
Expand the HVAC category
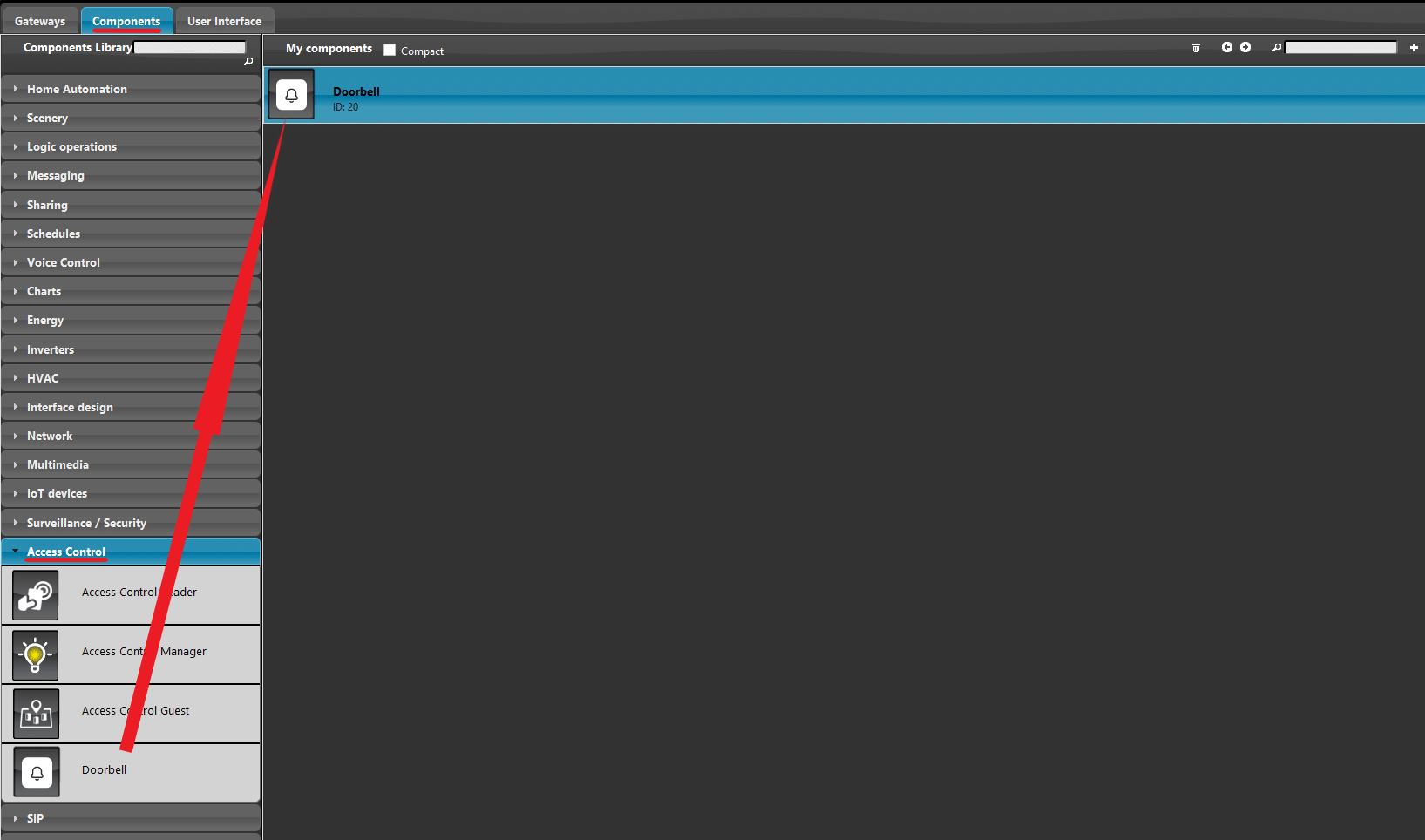pos(131,378)
